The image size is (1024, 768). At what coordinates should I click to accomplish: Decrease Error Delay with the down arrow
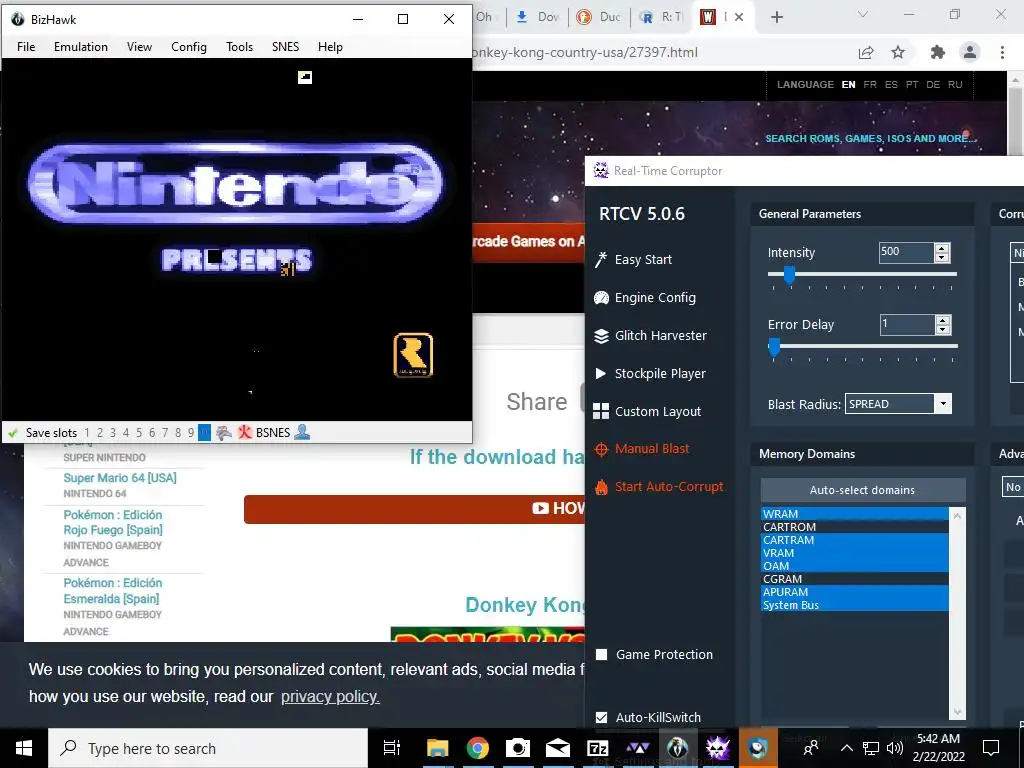coord(942,329)
